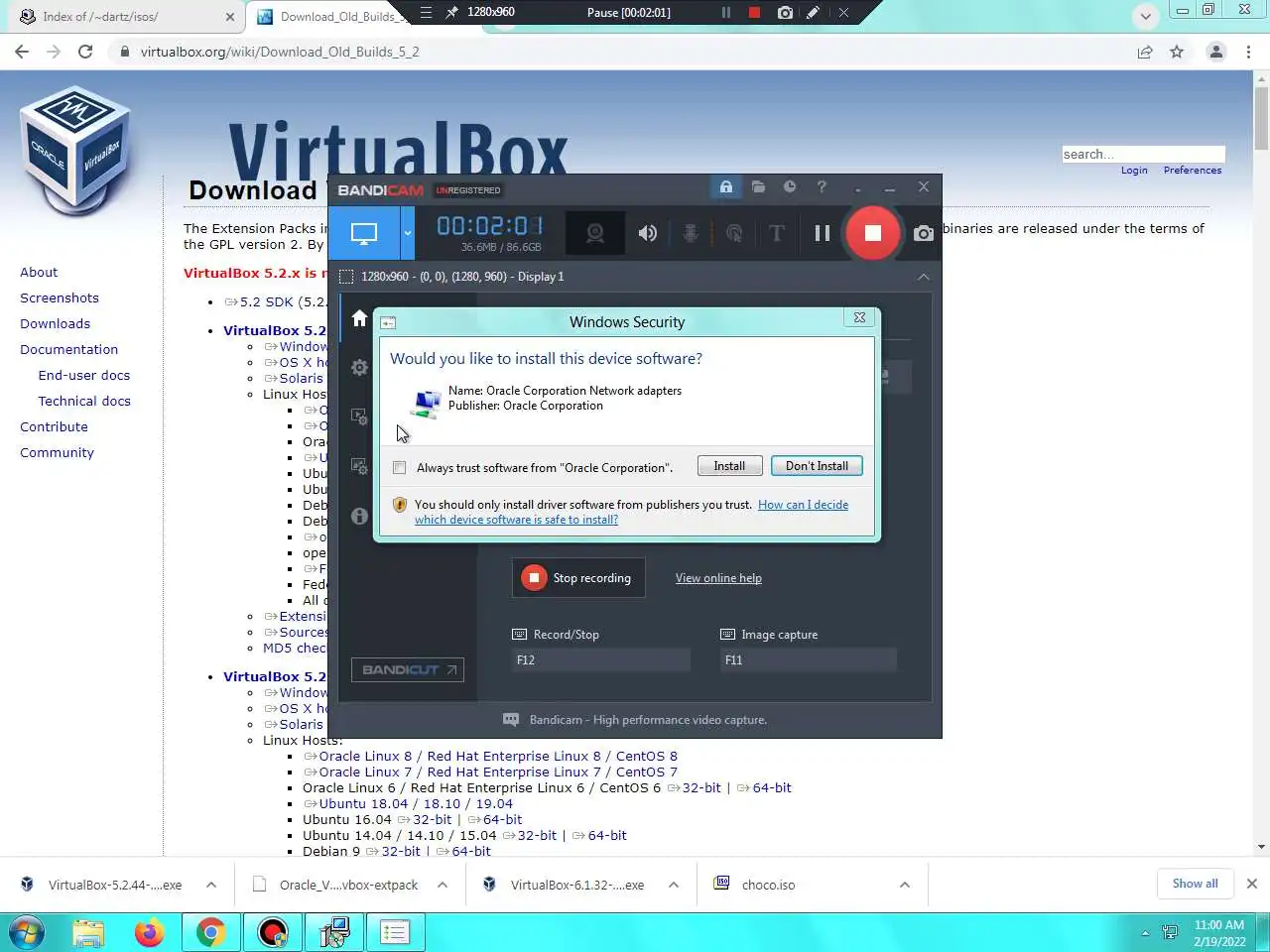Click the Record/Stop hotkey F12 field

[x=601, y=660]
